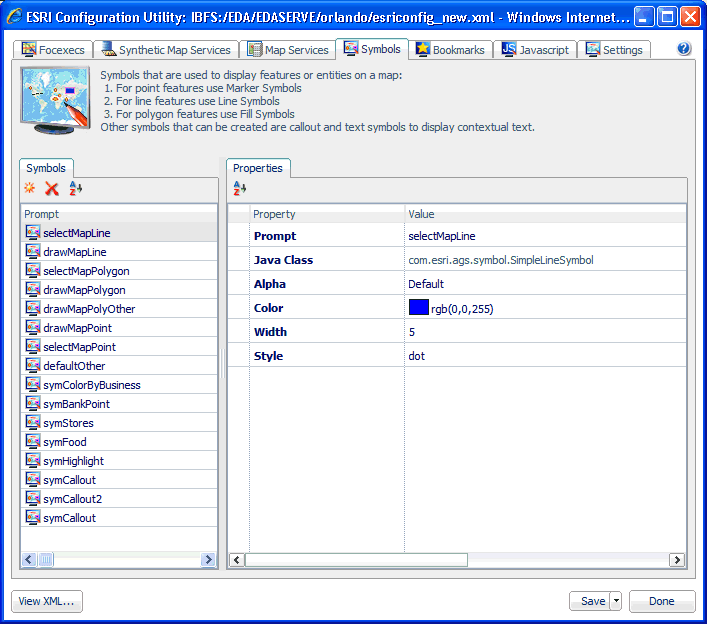Click the Internet Explorer title bar icon
Screen dimensions: 707x624
(x=14, y=17)
